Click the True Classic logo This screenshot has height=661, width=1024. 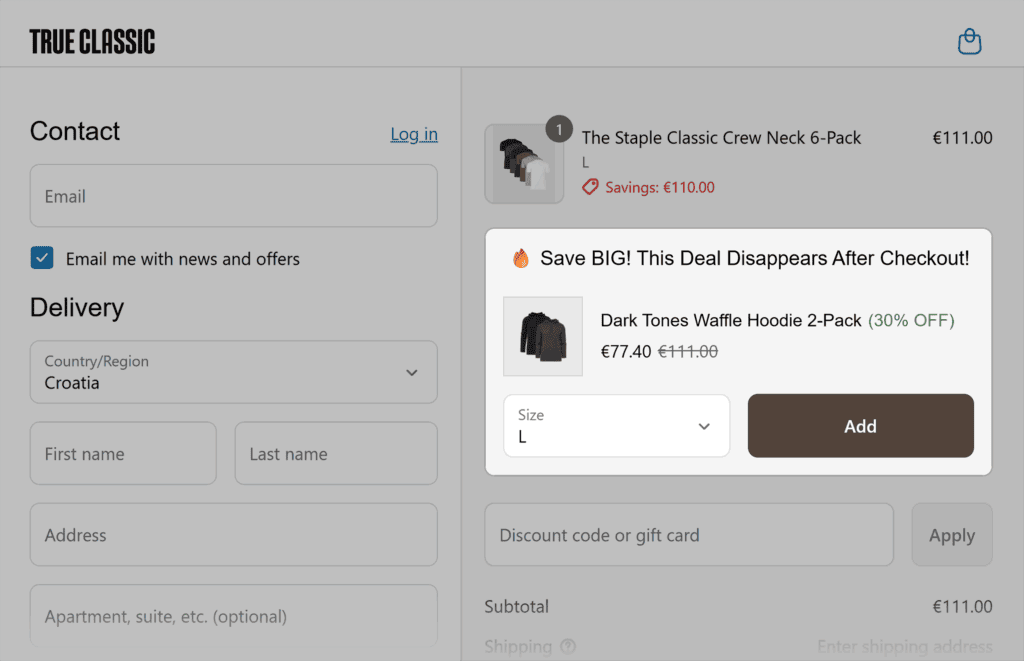tap(92, 41)
